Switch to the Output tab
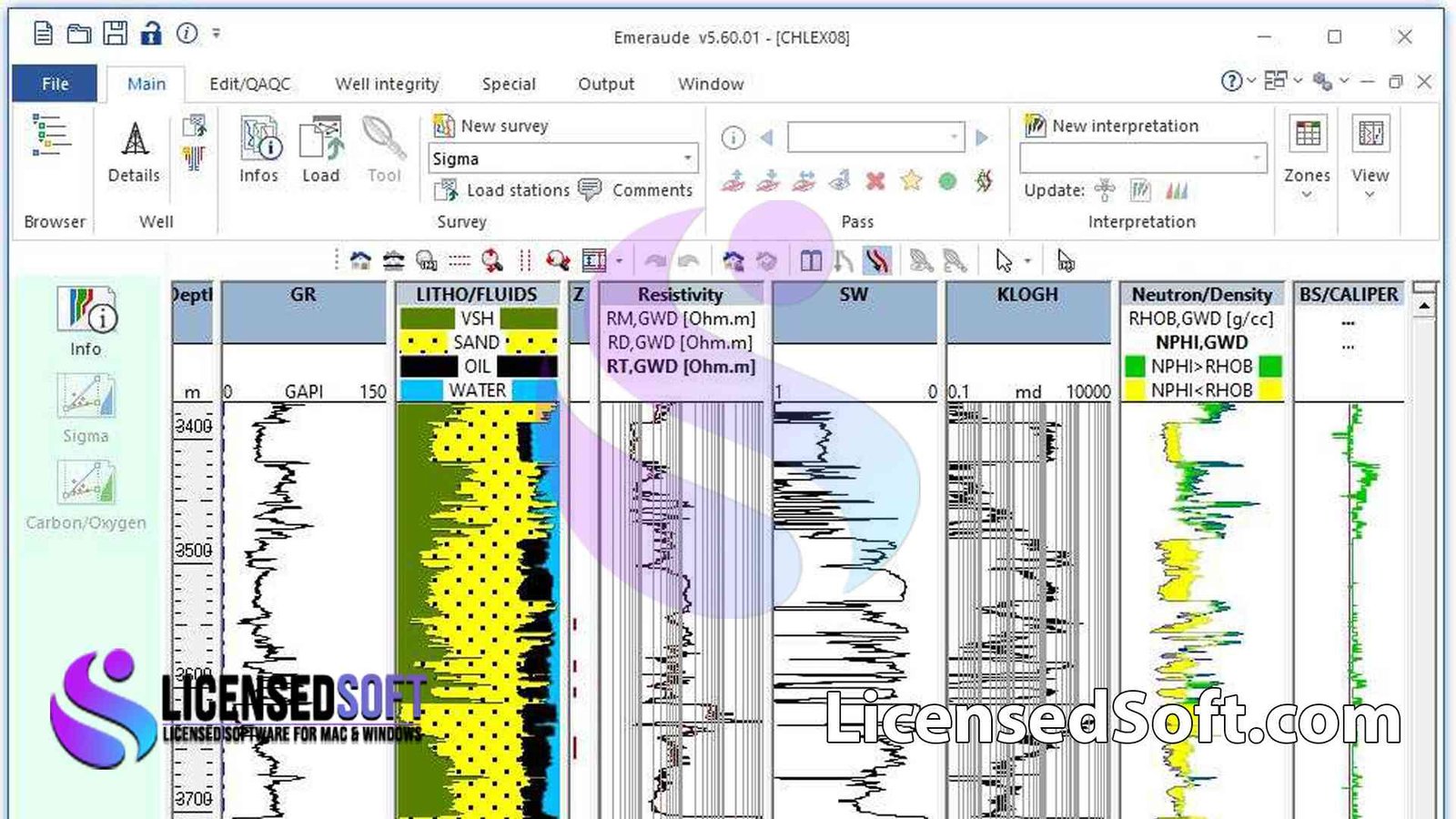This screenshot has width=1456, height=819. (x=606, y=84)
